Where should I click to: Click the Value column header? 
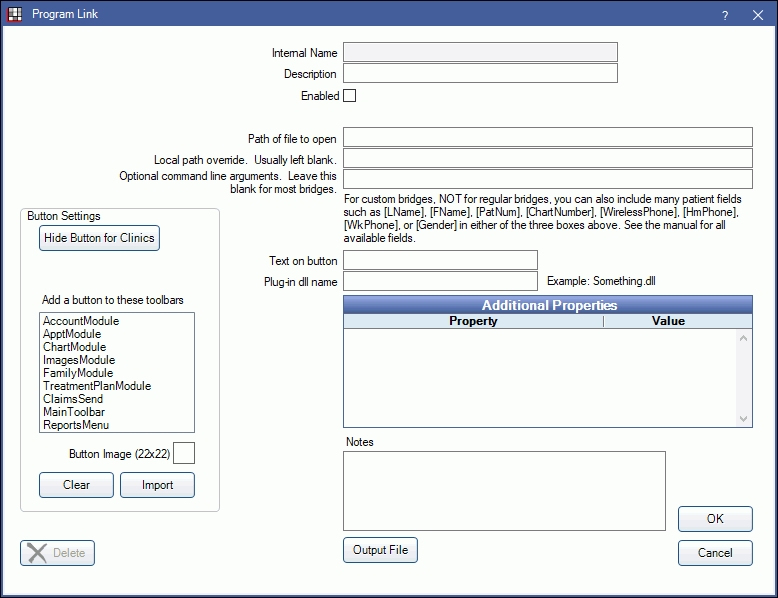[x=668, y=321]
